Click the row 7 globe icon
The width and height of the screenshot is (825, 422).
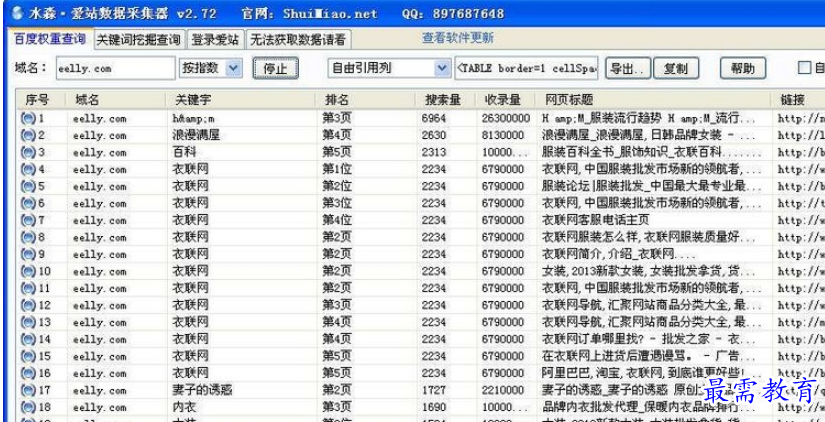28,220
